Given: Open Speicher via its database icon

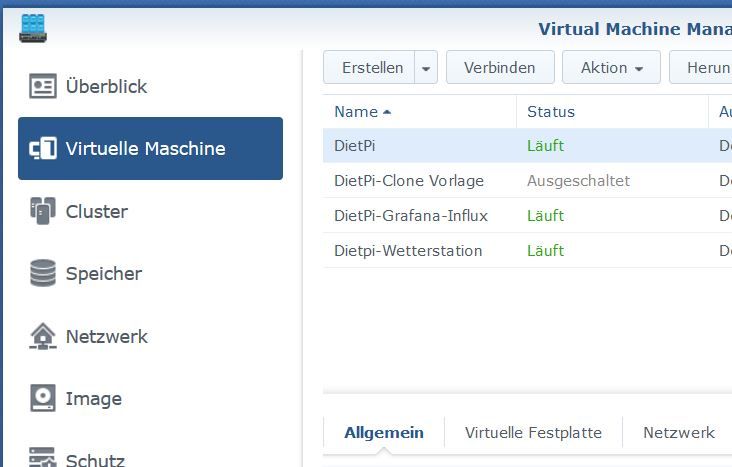Looking at the screenshot, I should pyautogui.click(x=43, y=273).
